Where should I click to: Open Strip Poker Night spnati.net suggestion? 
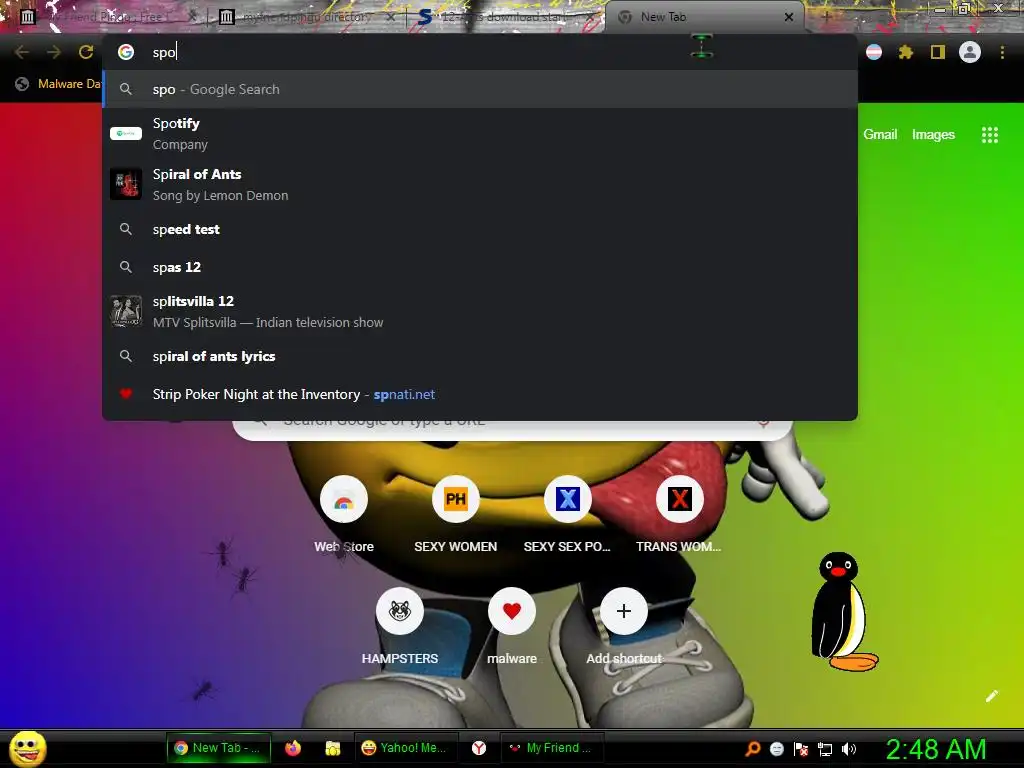click(x=480, y=394)
